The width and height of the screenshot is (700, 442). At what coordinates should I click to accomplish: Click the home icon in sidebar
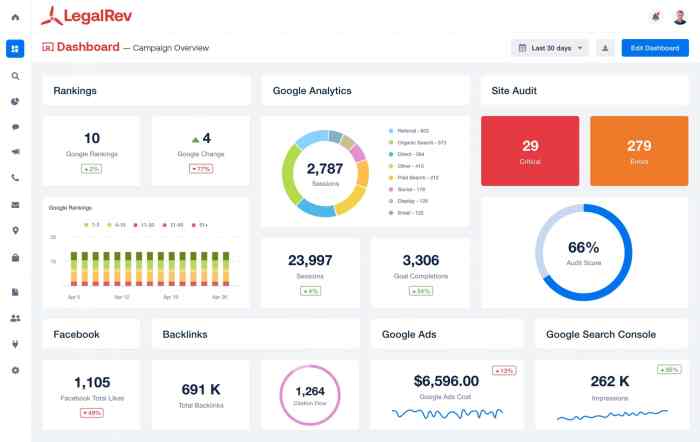pyautogui.click(x=15, y=17)
